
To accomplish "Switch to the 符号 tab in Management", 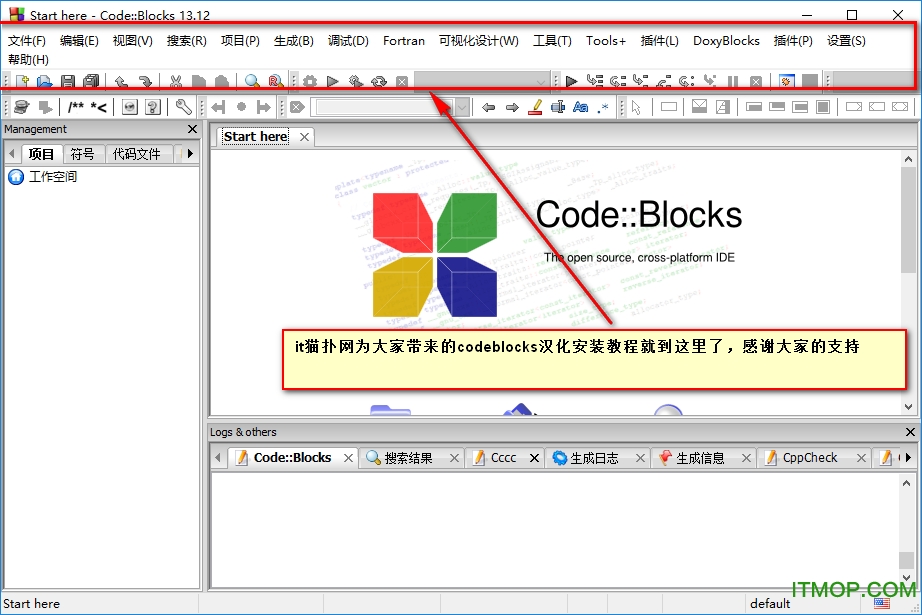I will coord(83,153).
